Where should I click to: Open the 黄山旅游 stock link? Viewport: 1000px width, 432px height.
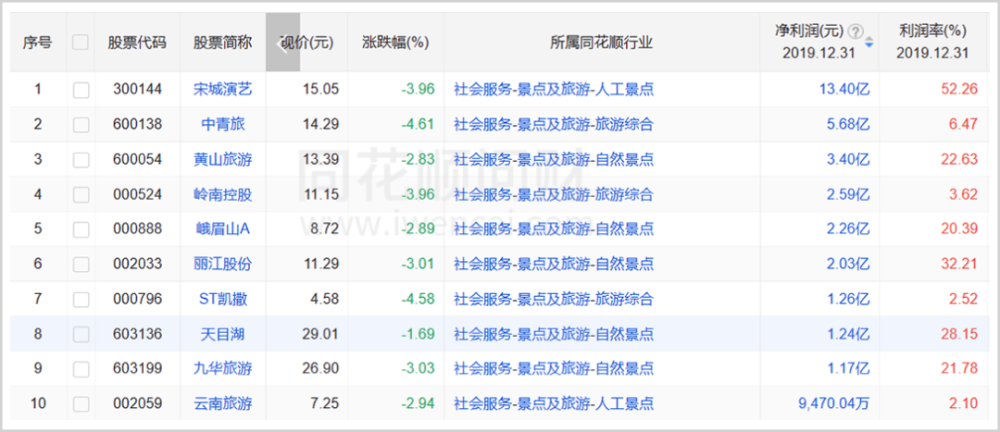223,159
